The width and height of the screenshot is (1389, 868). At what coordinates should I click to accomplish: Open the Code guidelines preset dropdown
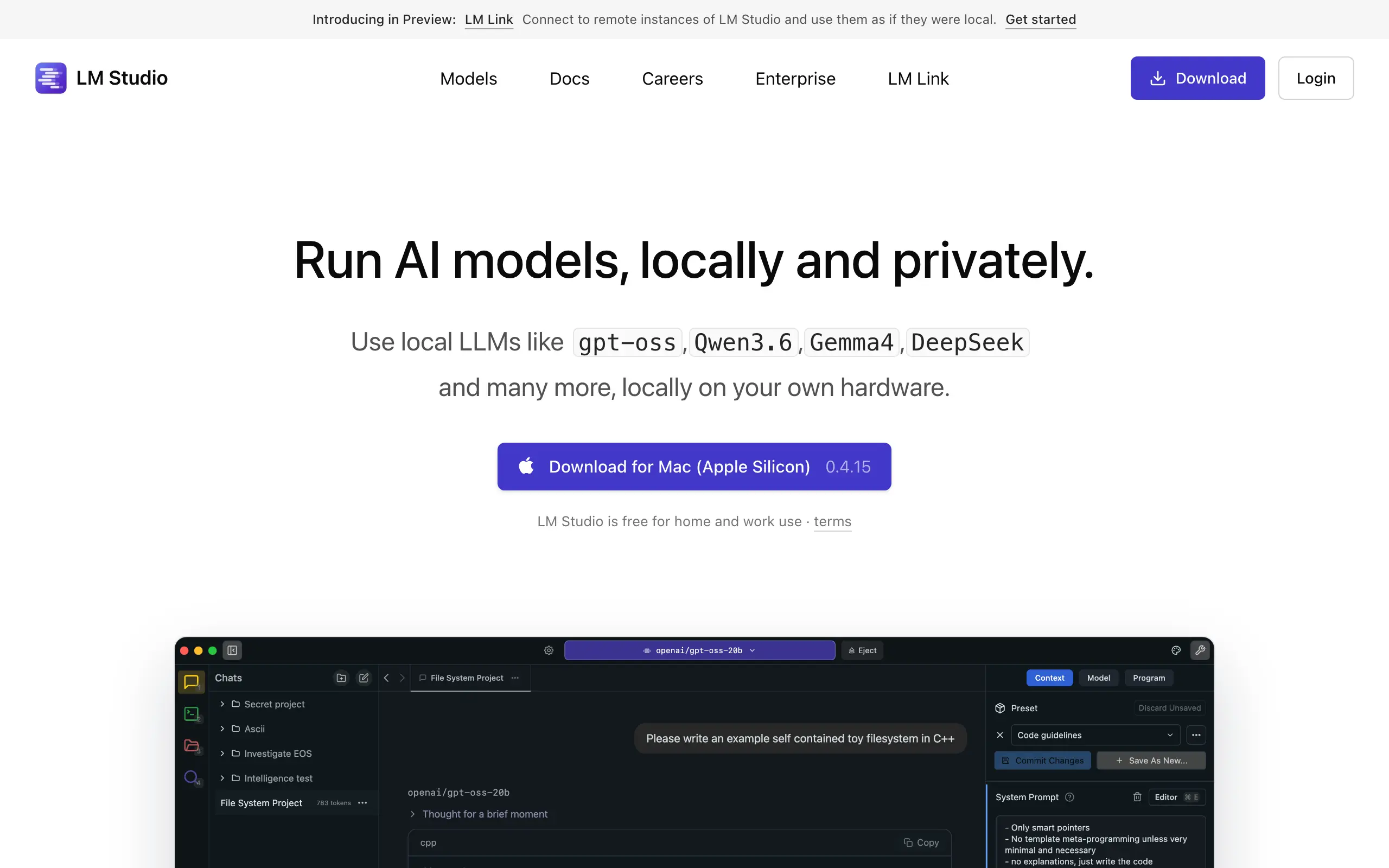click(1095, 735)
